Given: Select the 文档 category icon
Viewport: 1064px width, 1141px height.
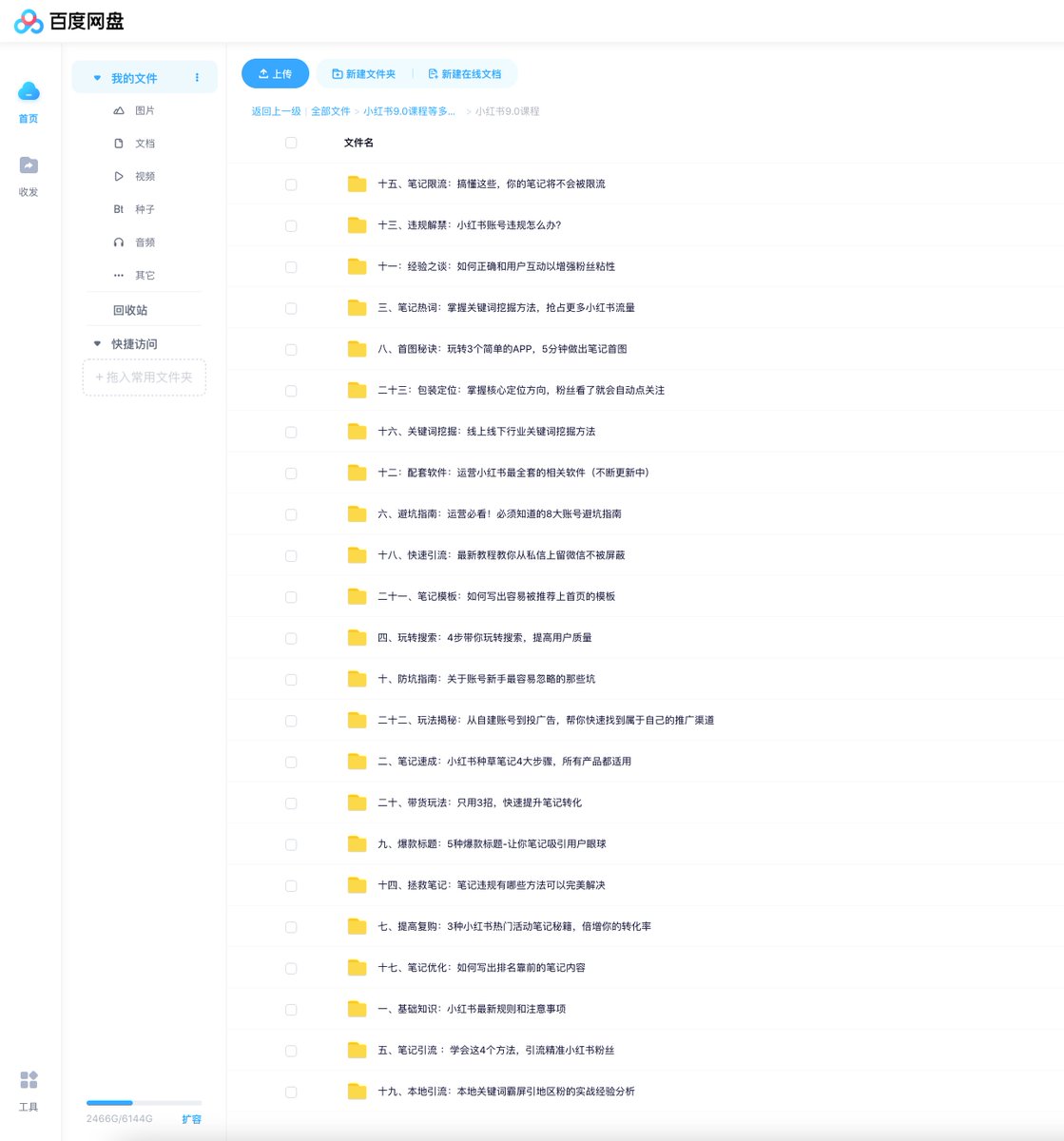Looking at the screenshot, I should click(119, 144).
